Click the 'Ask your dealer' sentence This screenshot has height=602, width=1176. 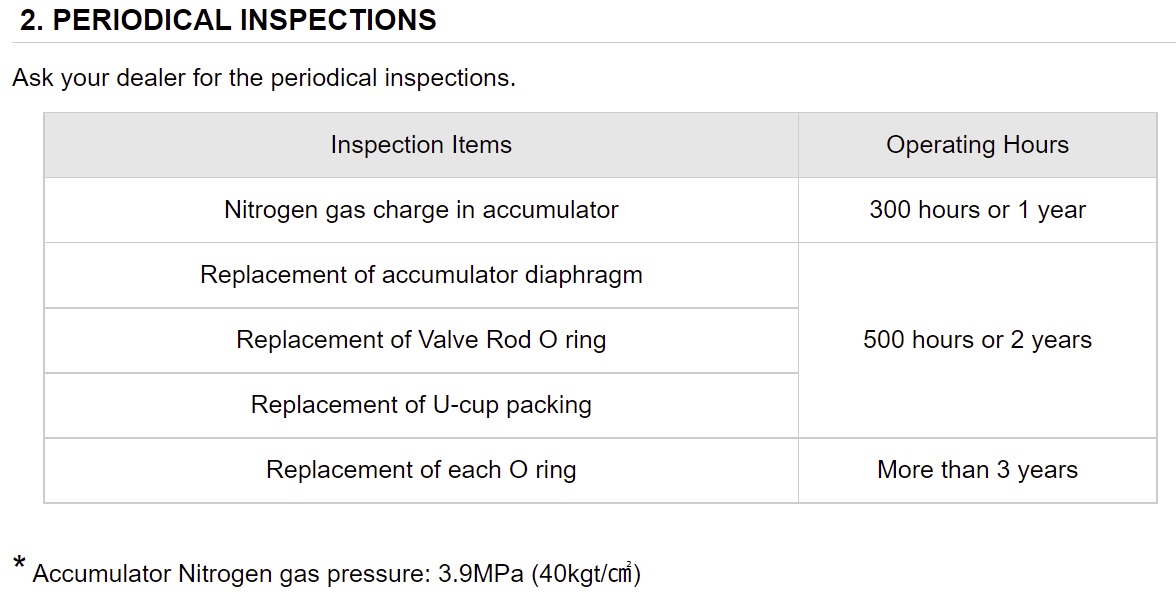point(264,78)
